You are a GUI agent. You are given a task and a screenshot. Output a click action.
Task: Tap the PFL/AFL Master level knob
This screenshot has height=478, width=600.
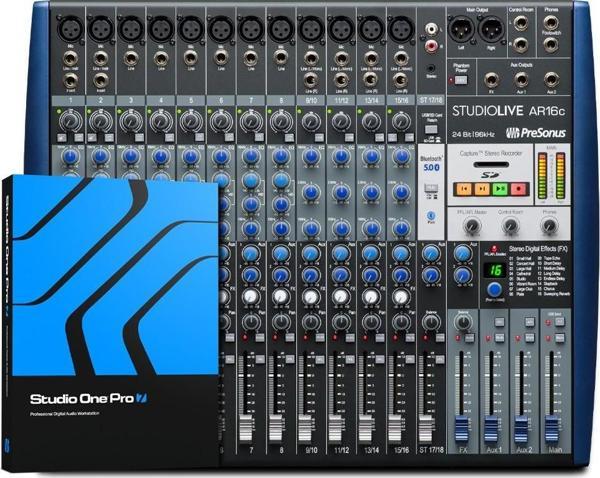coord(471,226)
